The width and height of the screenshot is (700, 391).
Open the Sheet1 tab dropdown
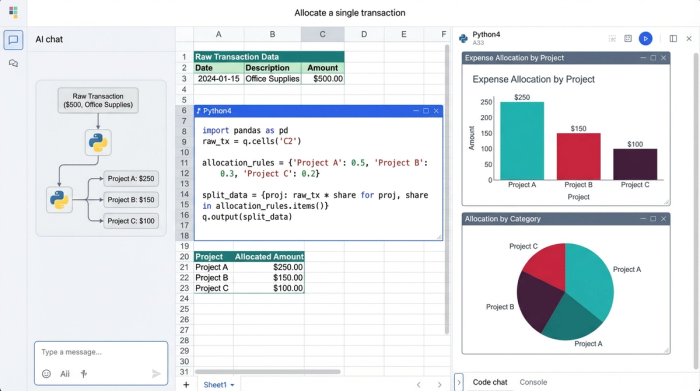point(232,385)
